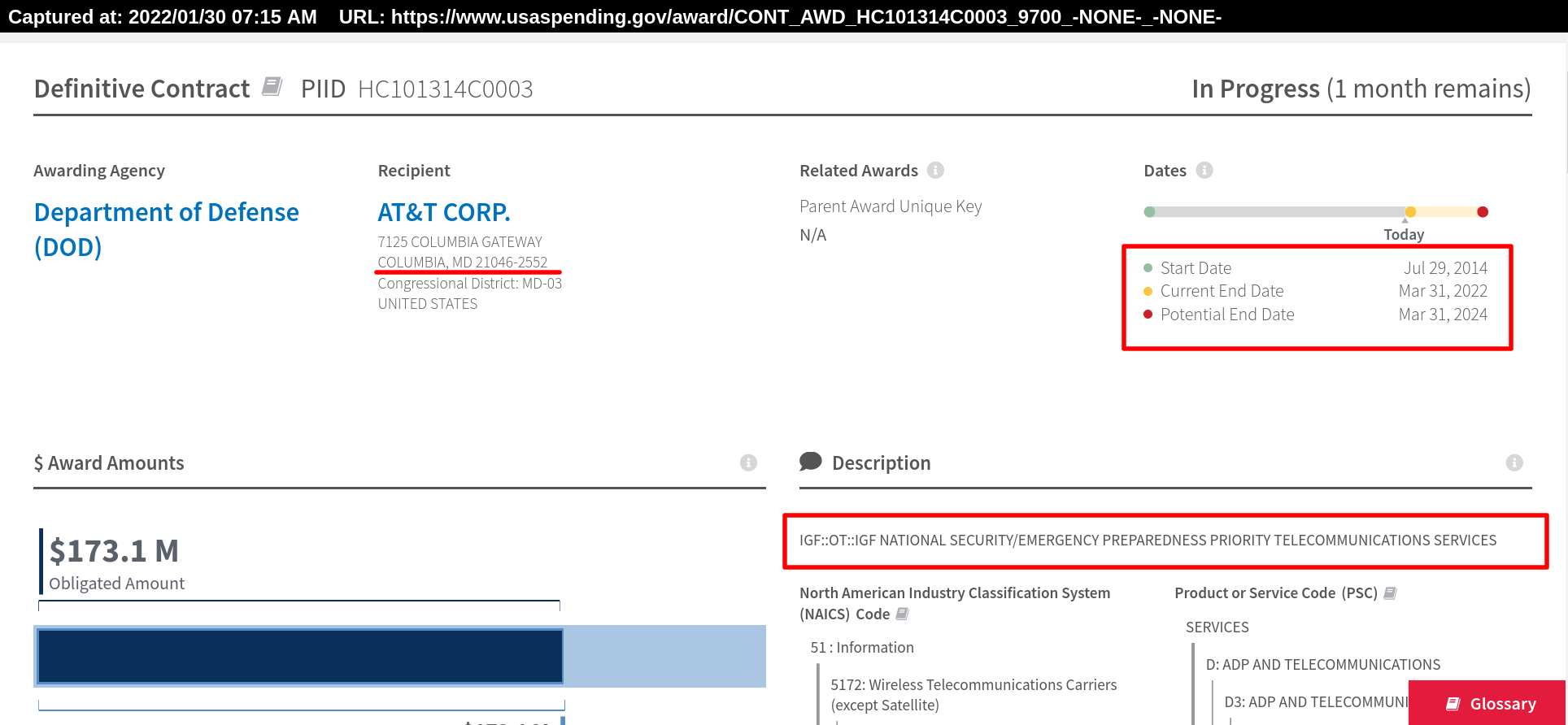Select the IGF::OT::IGF description text
Screen dimensions: 1568x725
click(x=1148, y=540)
